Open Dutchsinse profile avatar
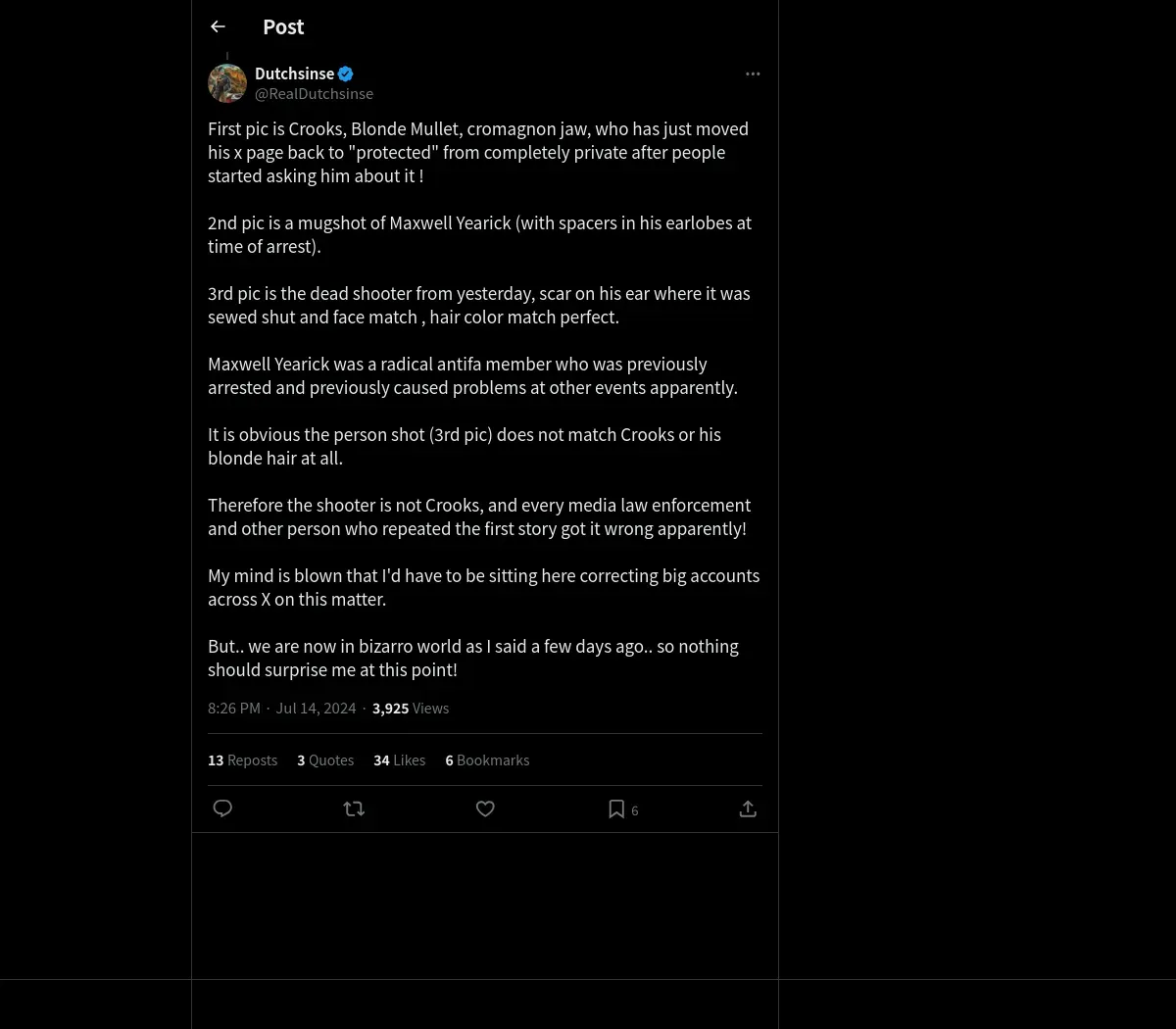Viewport: 1176px width, 1029px height. 227,83
